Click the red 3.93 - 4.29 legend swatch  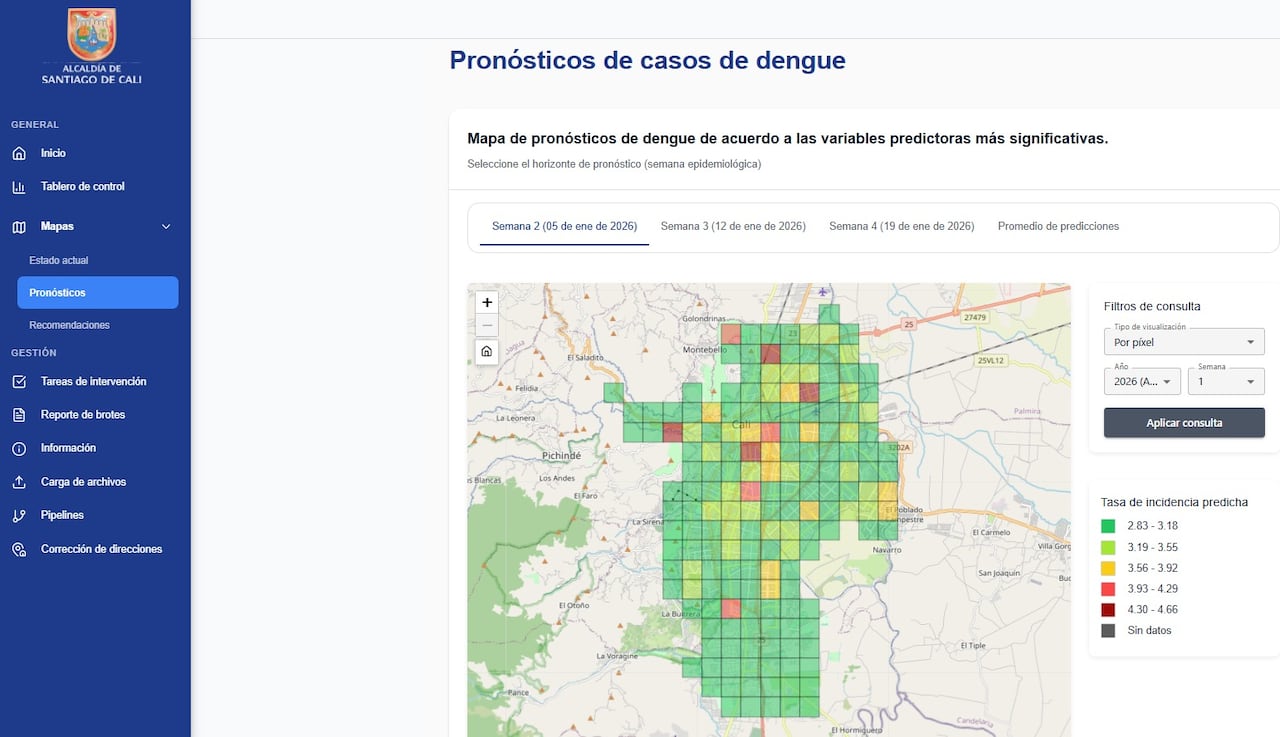[x=1108, y=589]
